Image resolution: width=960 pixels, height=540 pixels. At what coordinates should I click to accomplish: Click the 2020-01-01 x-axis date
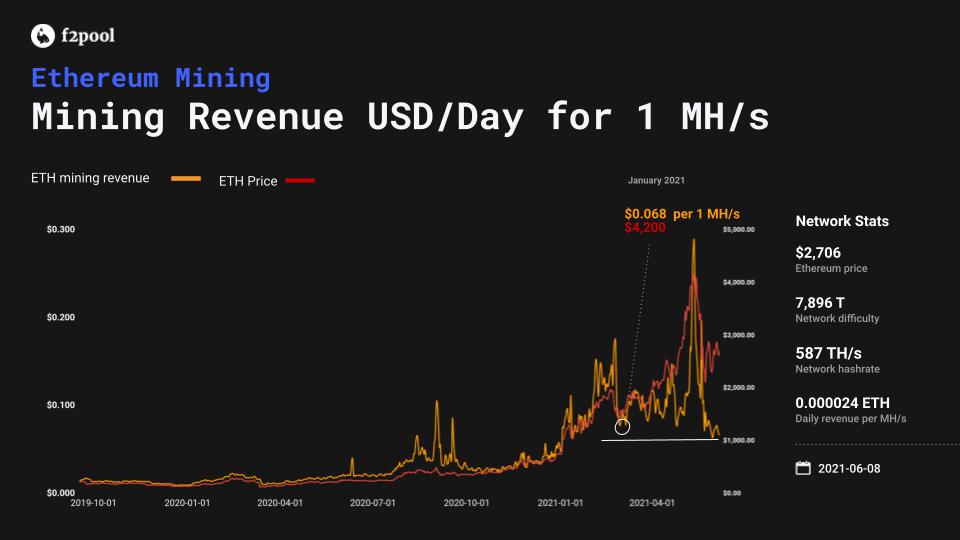(x=187, y=503)
